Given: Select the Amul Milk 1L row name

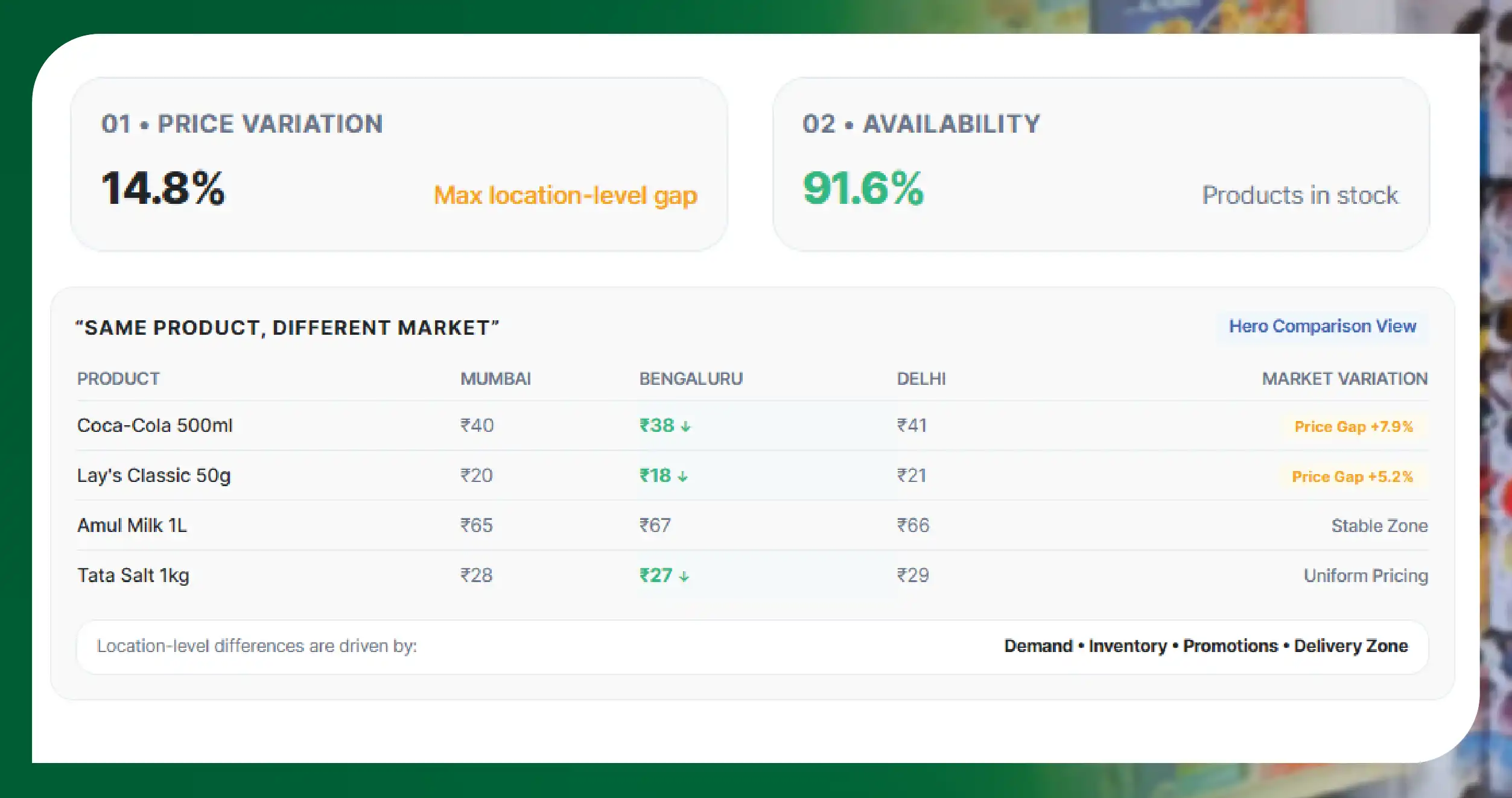Looking at the screenshot, I should pos(132,525).
